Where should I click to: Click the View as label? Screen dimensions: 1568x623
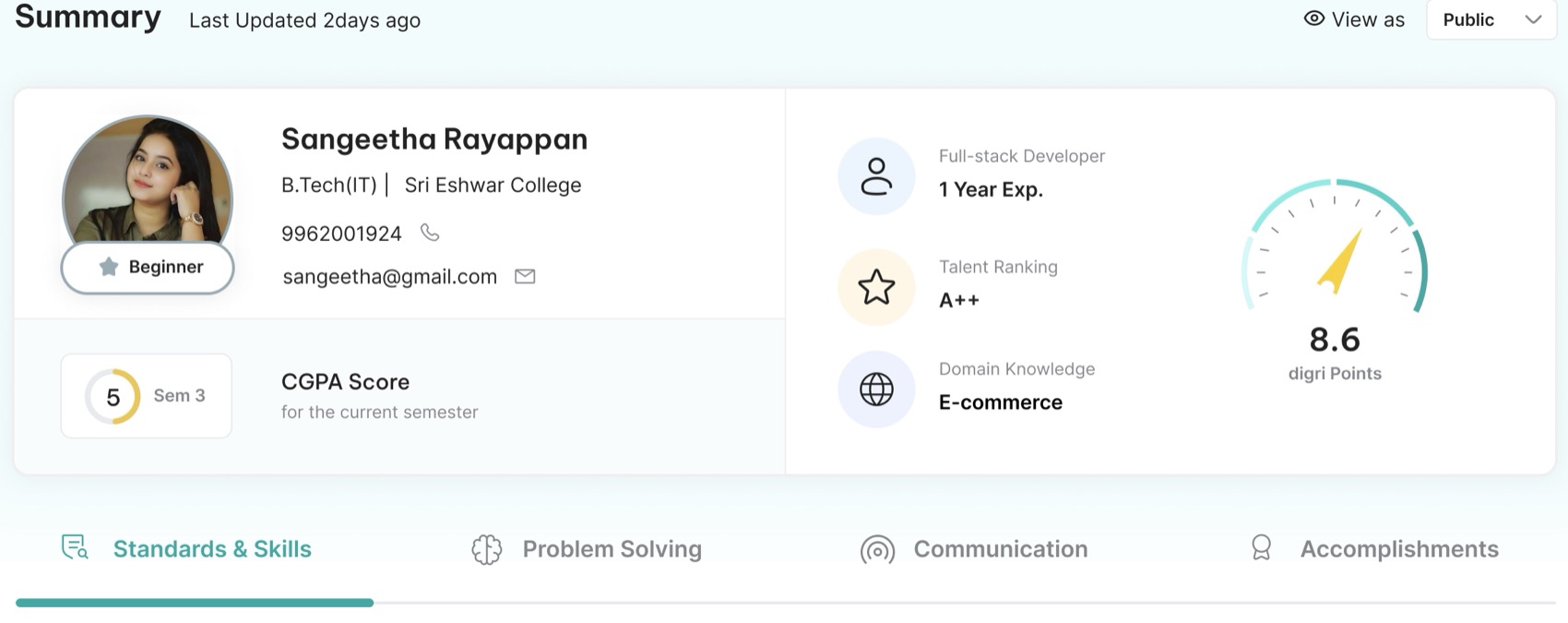1368,19
